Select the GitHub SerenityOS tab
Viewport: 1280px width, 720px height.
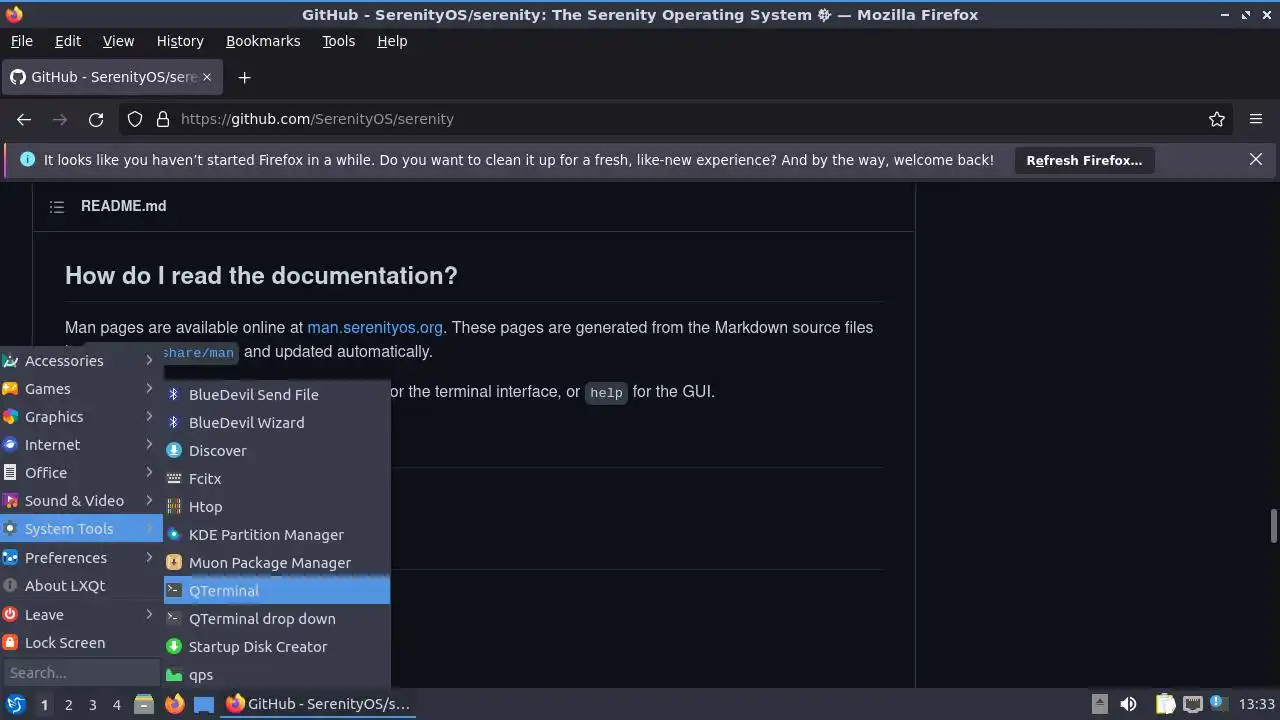pos(112,77)
